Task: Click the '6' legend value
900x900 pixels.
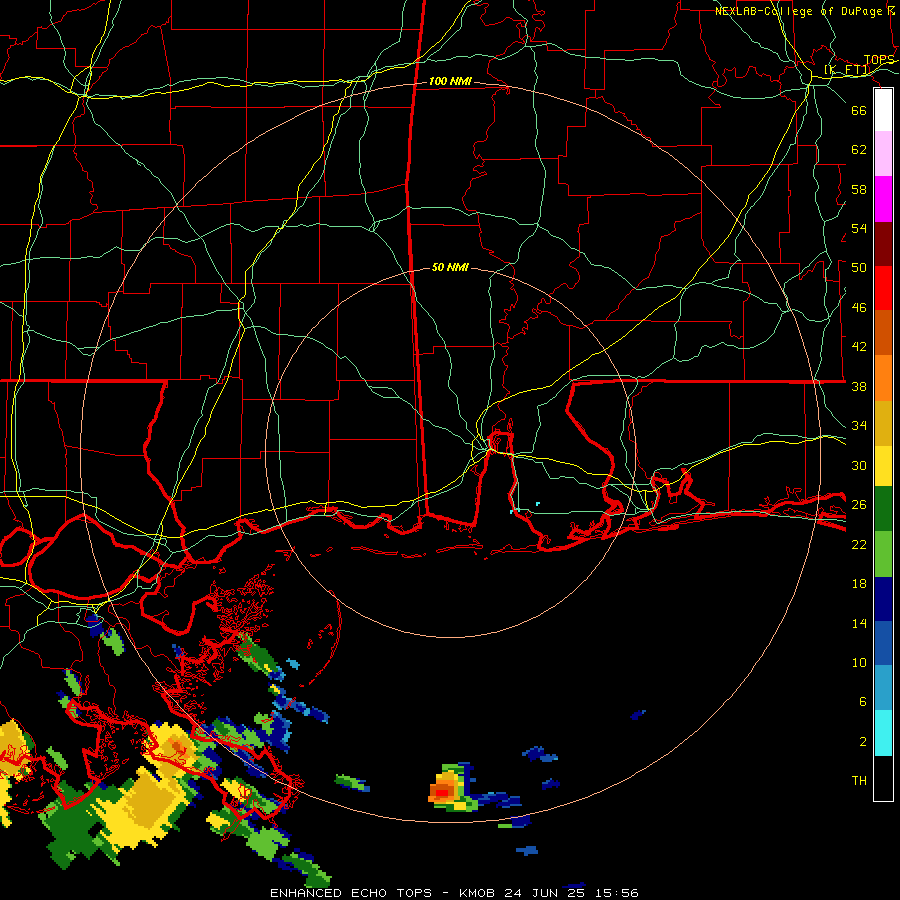Action: click(x=863, y=702)
